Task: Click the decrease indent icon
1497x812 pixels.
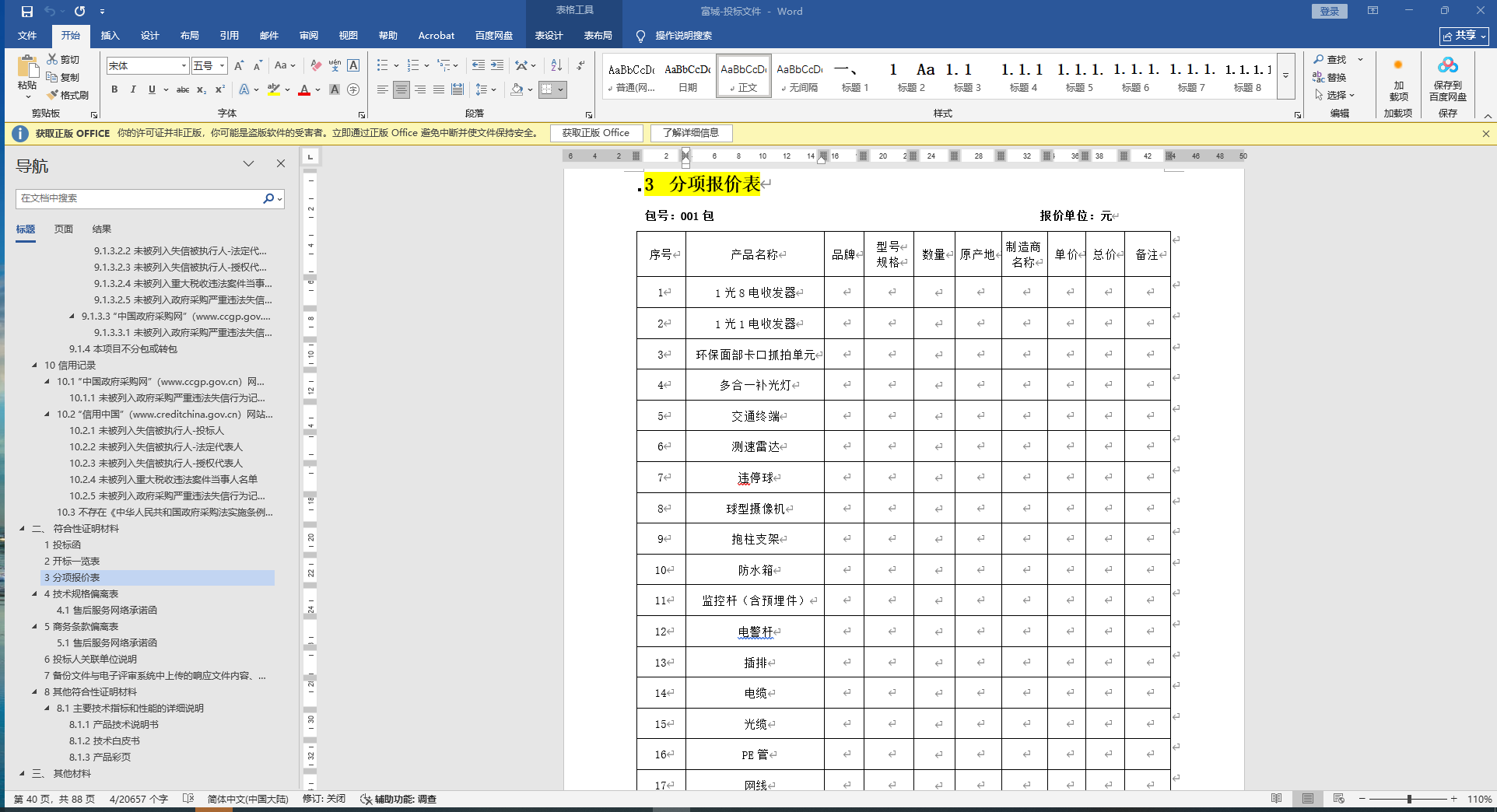Action: click(478, 65)
